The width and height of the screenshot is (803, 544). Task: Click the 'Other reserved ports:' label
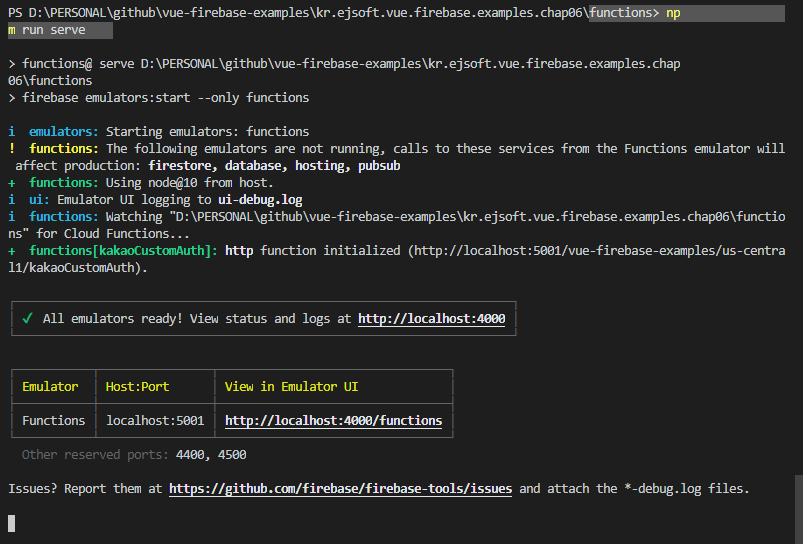[x=95, y=455]
